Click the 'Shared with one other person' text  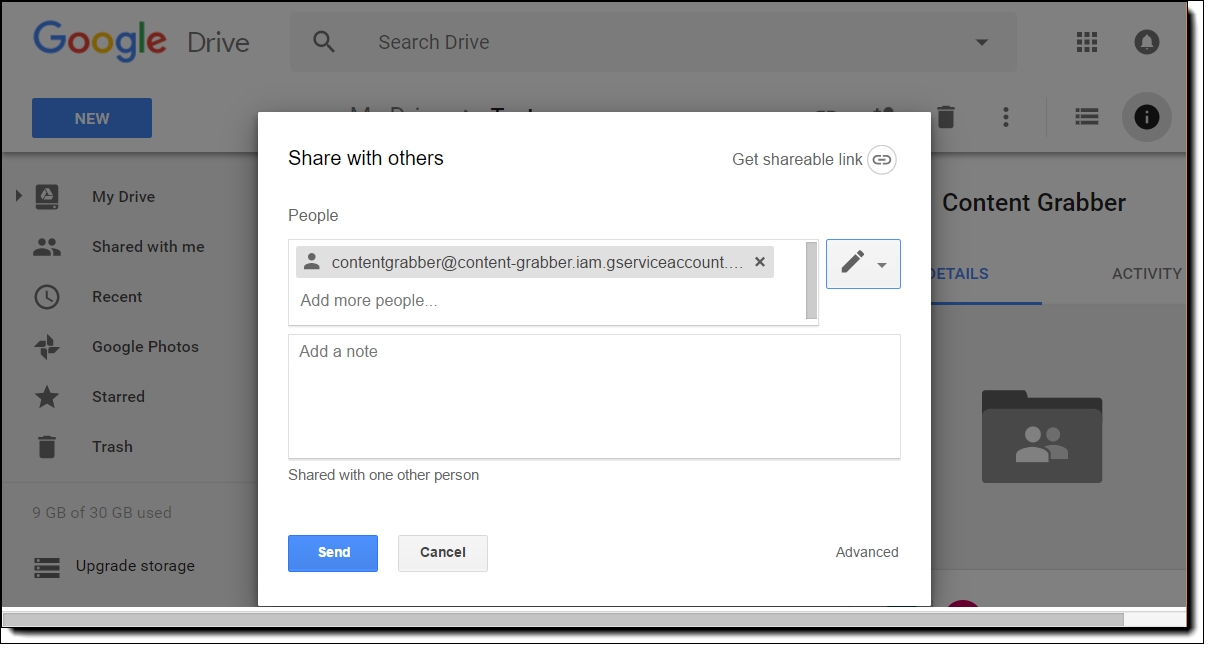384,475
